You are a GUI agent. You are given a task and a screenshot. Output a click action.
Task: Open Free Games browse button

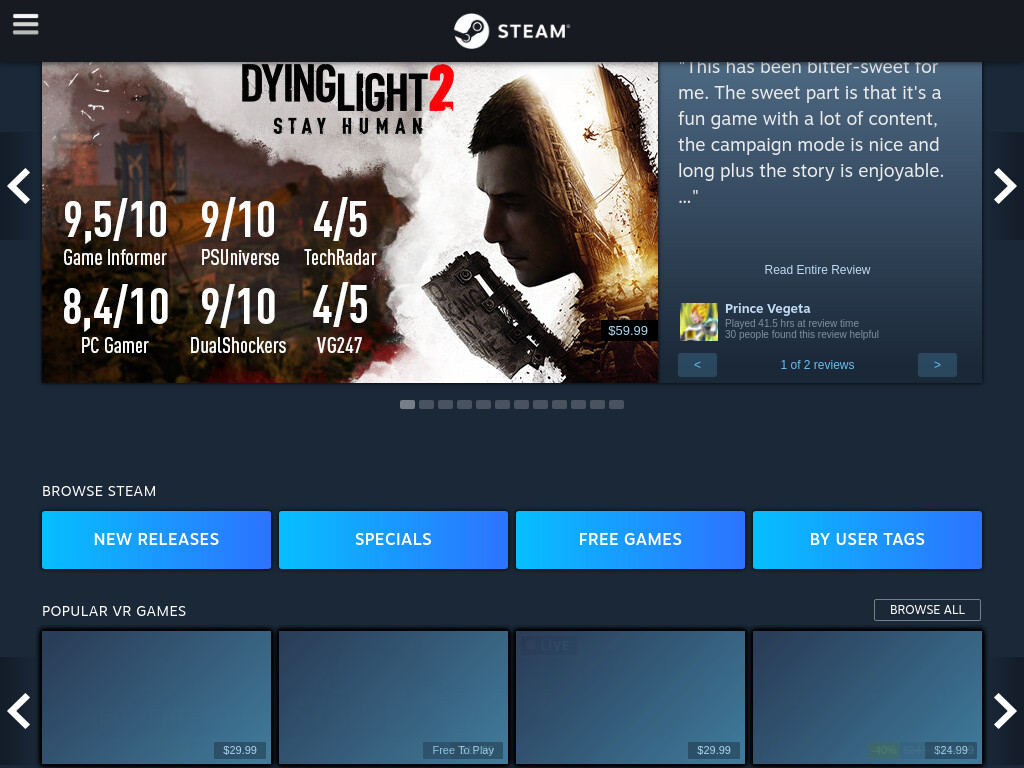pos(630,540)
